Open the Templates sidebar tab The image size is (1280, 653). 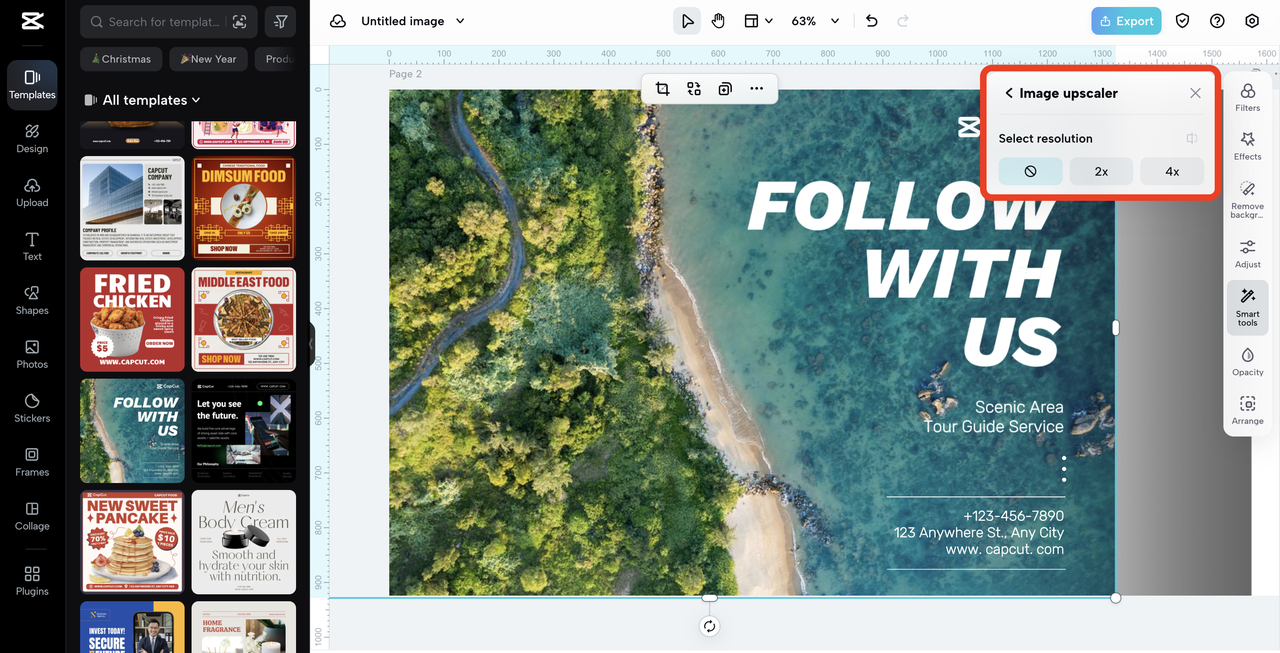[32, 84]
